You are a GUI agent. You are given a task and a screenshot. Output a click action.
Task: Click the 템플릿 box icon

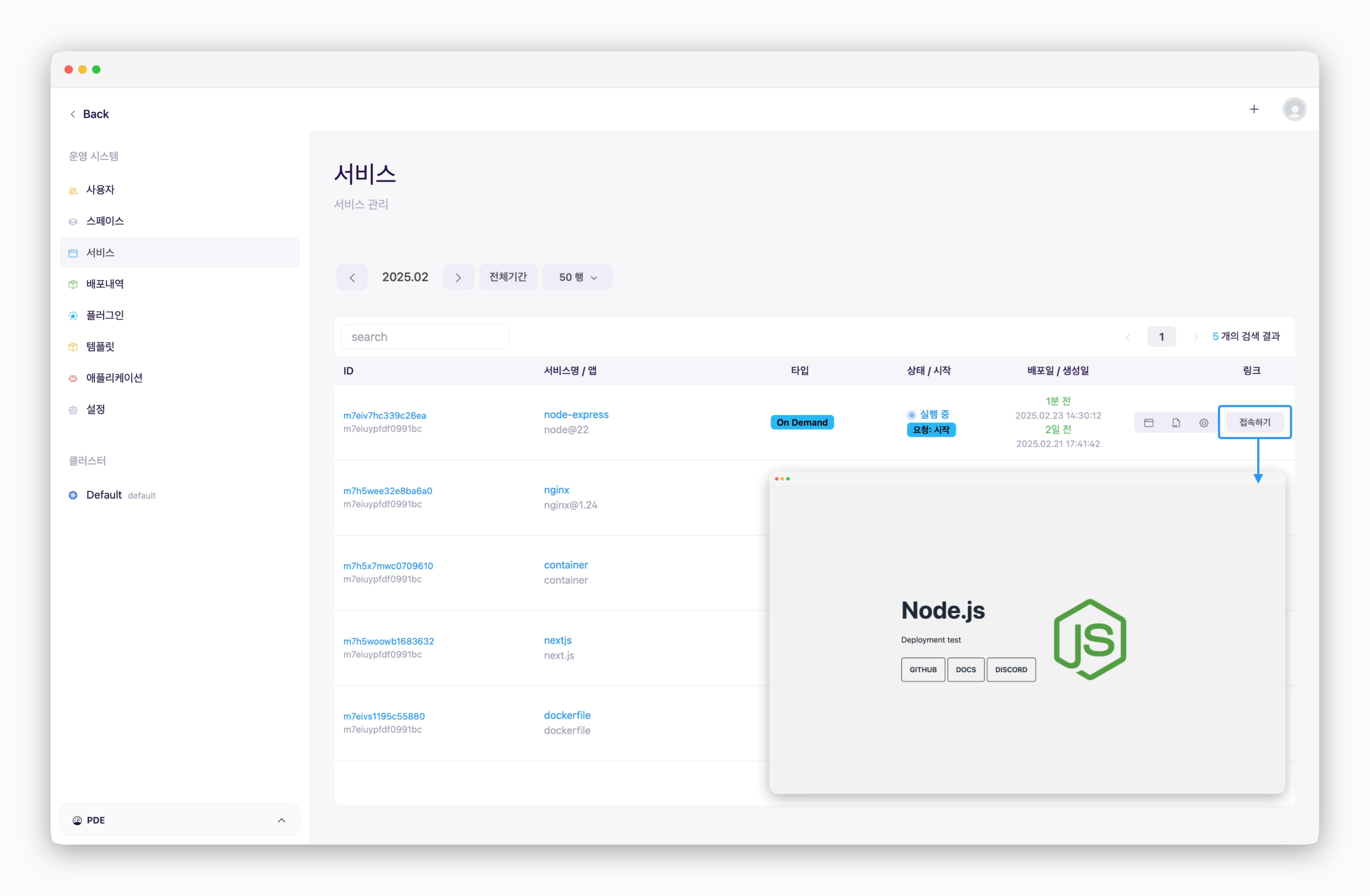click(73, 347)
